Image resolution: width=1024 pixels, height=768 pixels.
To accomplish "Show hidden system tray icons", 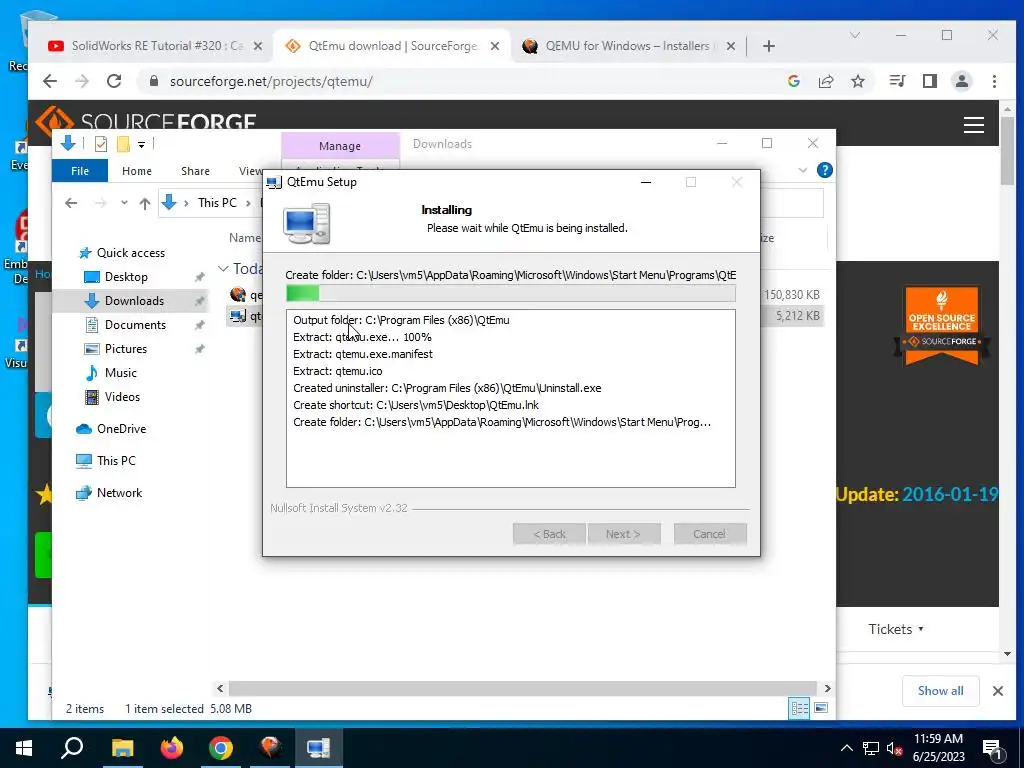I will tap(846, 748).
